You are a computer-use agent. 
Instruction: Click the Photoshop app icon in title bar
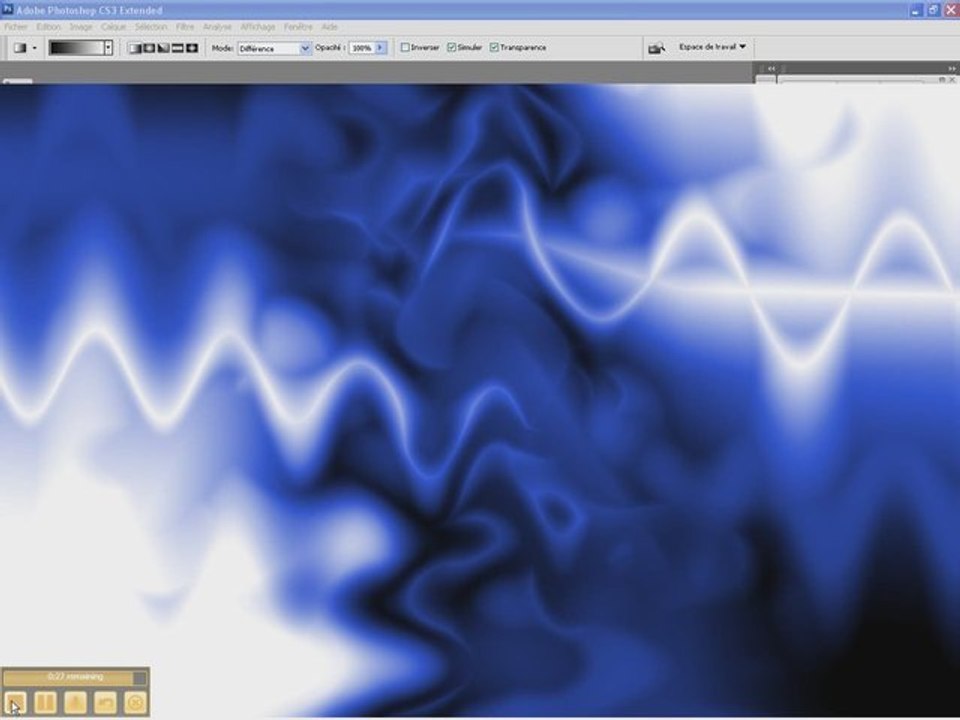[8, 9]
